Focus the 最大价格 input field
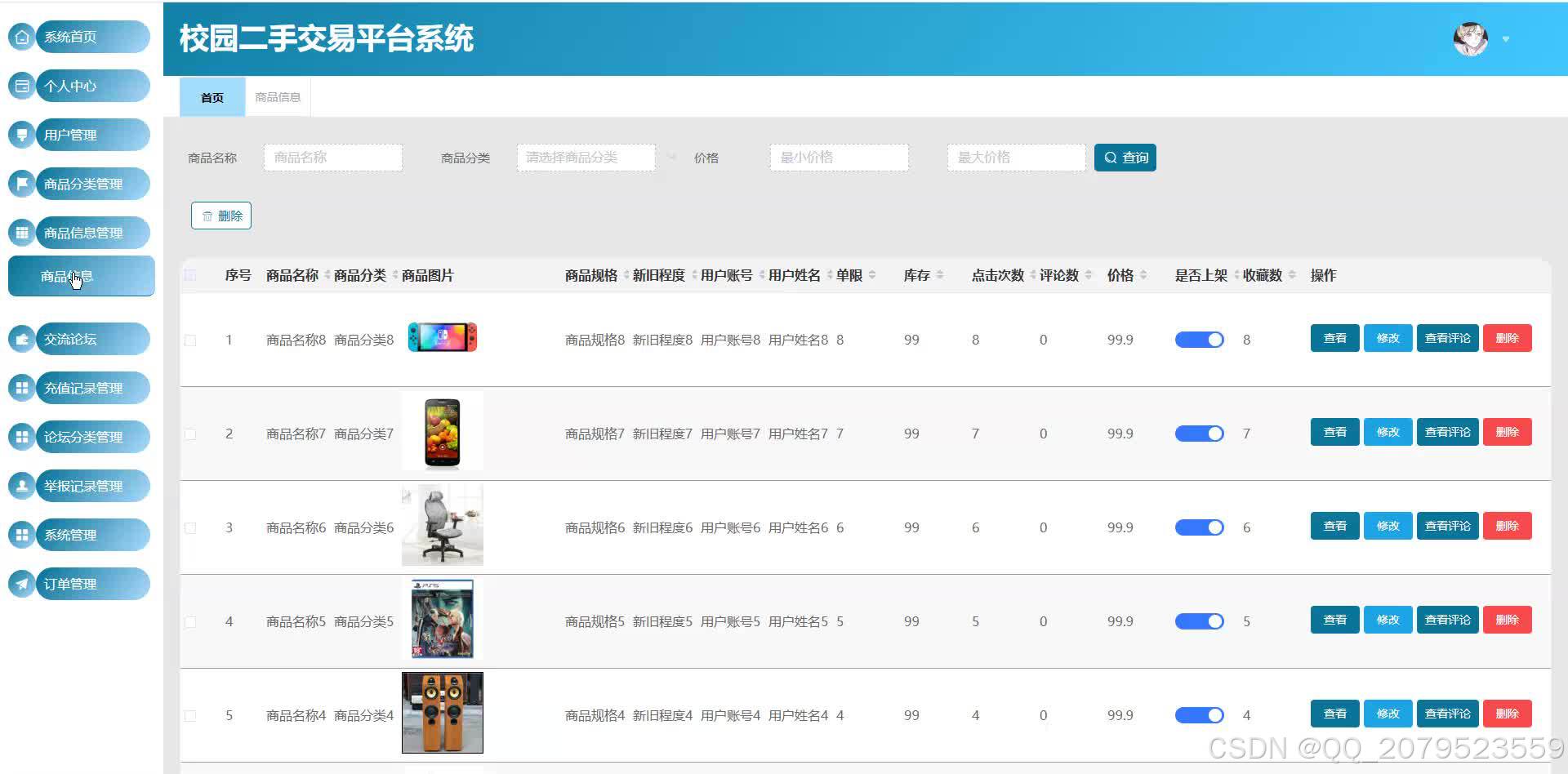Viewport: 1568px width, 774px height. (1017, 158)
